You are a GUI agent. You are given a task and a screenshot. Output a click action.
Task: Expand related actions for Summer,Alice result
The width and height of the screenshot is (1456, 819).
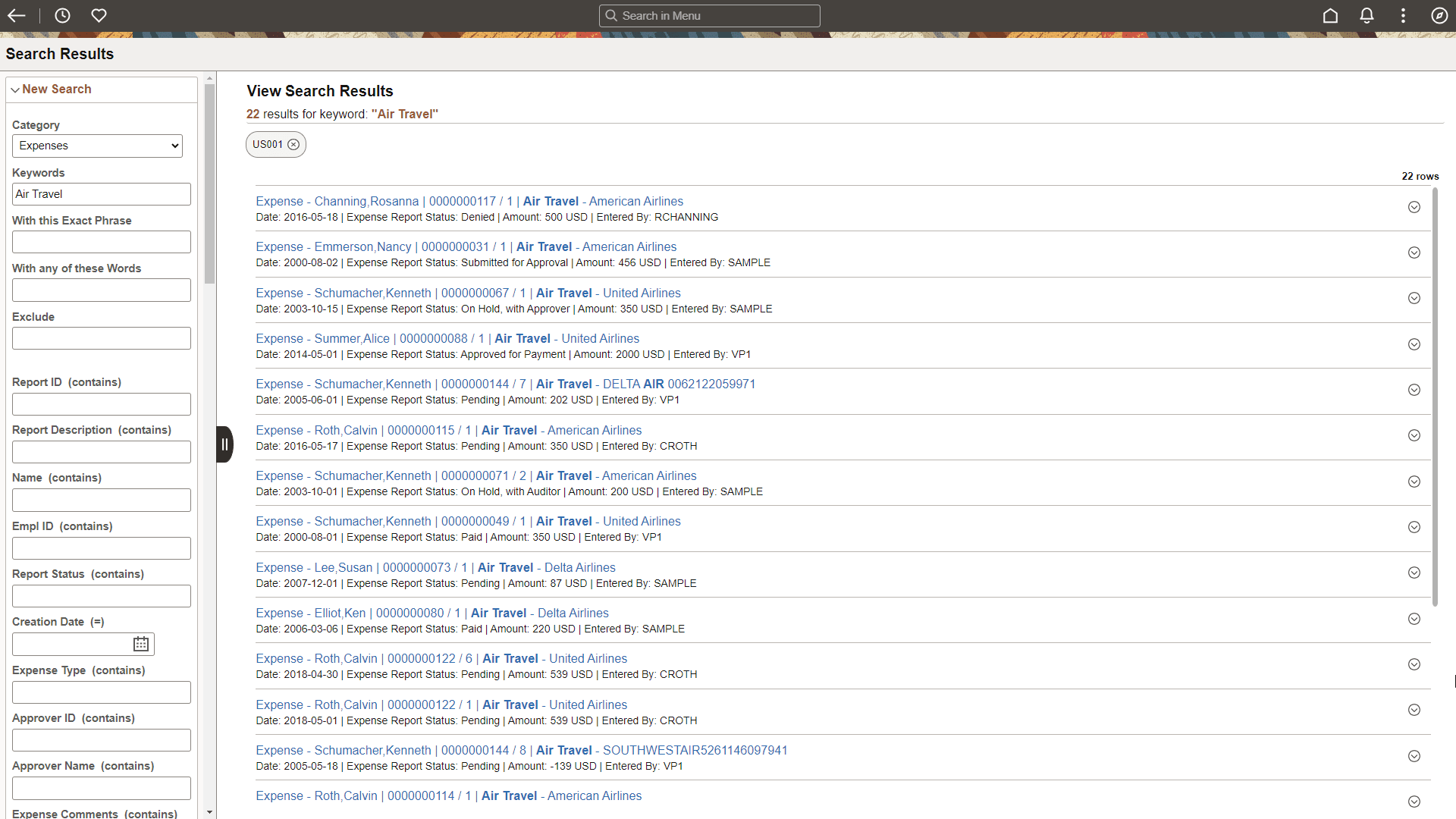click(1414, 344)
